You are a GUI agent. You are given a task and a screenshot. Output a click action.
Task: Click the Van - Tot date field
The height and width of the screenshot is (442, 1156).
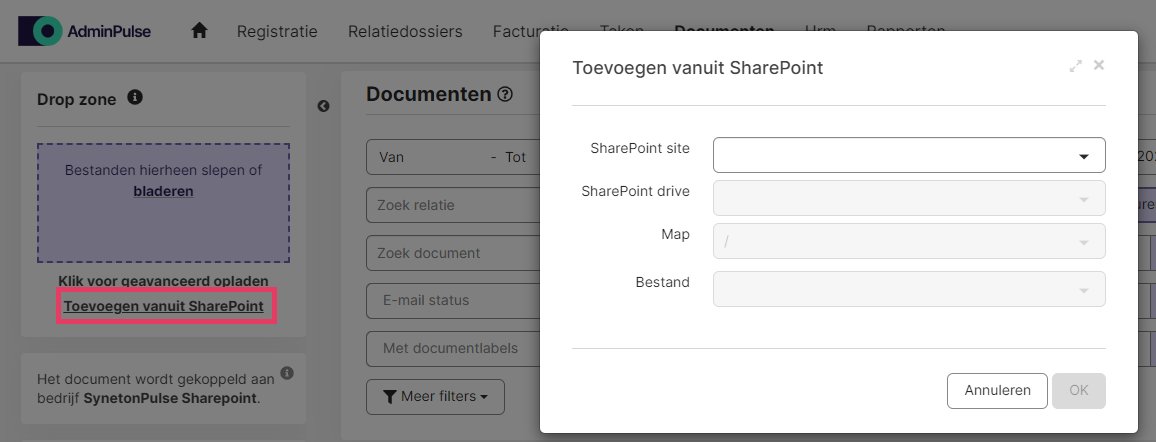[x=453, y=157]
